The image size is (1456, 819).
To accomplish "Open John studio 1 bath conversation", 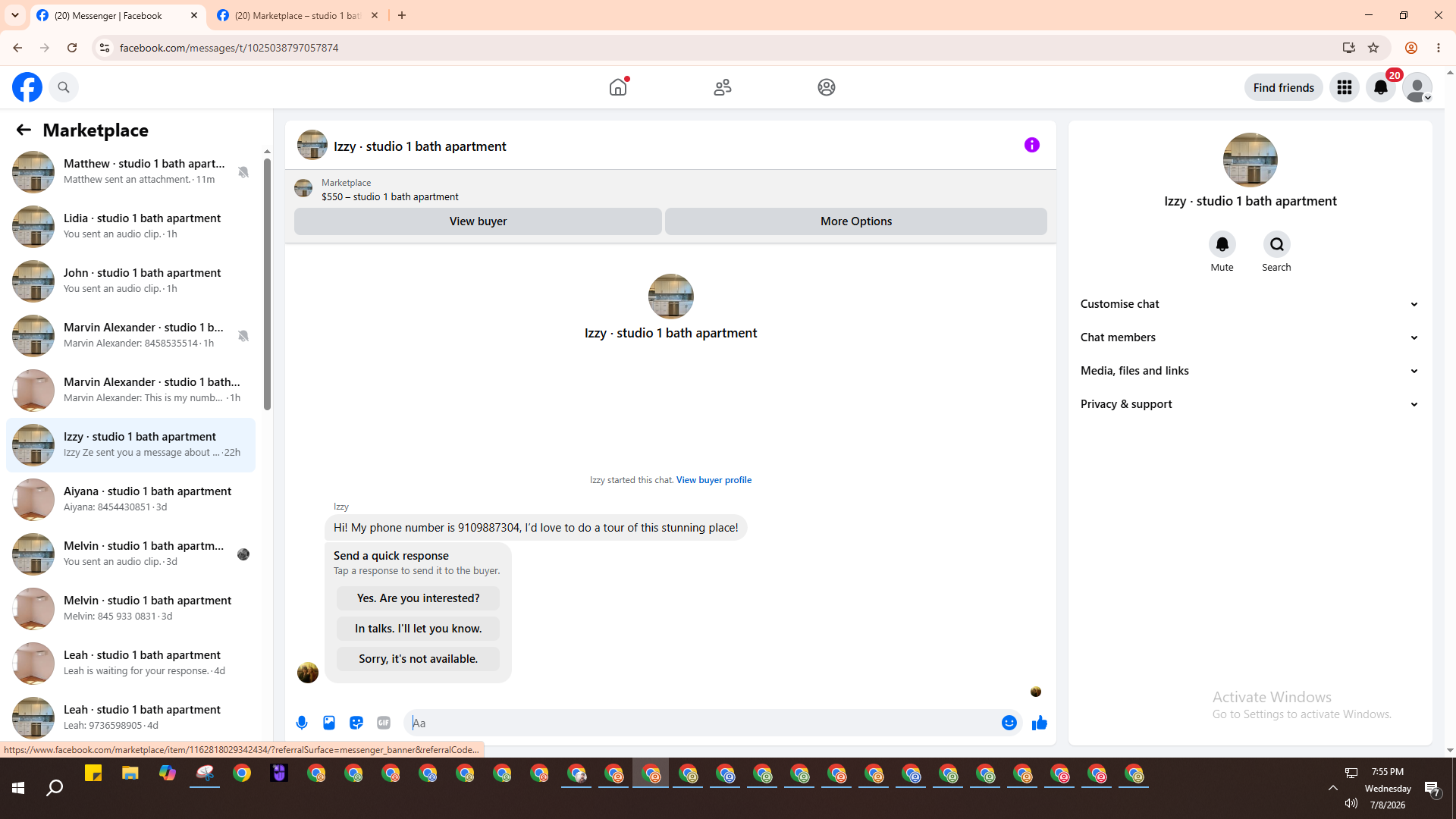I will click(130, 281).
